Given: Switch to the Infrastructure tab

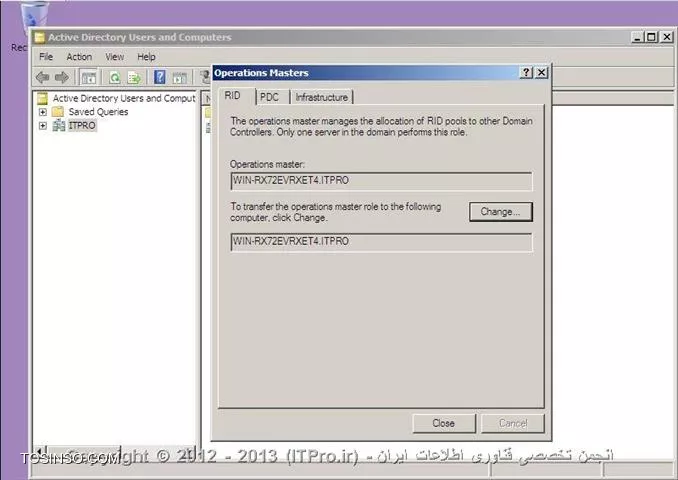Looking at the screenshot, I should coord(322,97).
